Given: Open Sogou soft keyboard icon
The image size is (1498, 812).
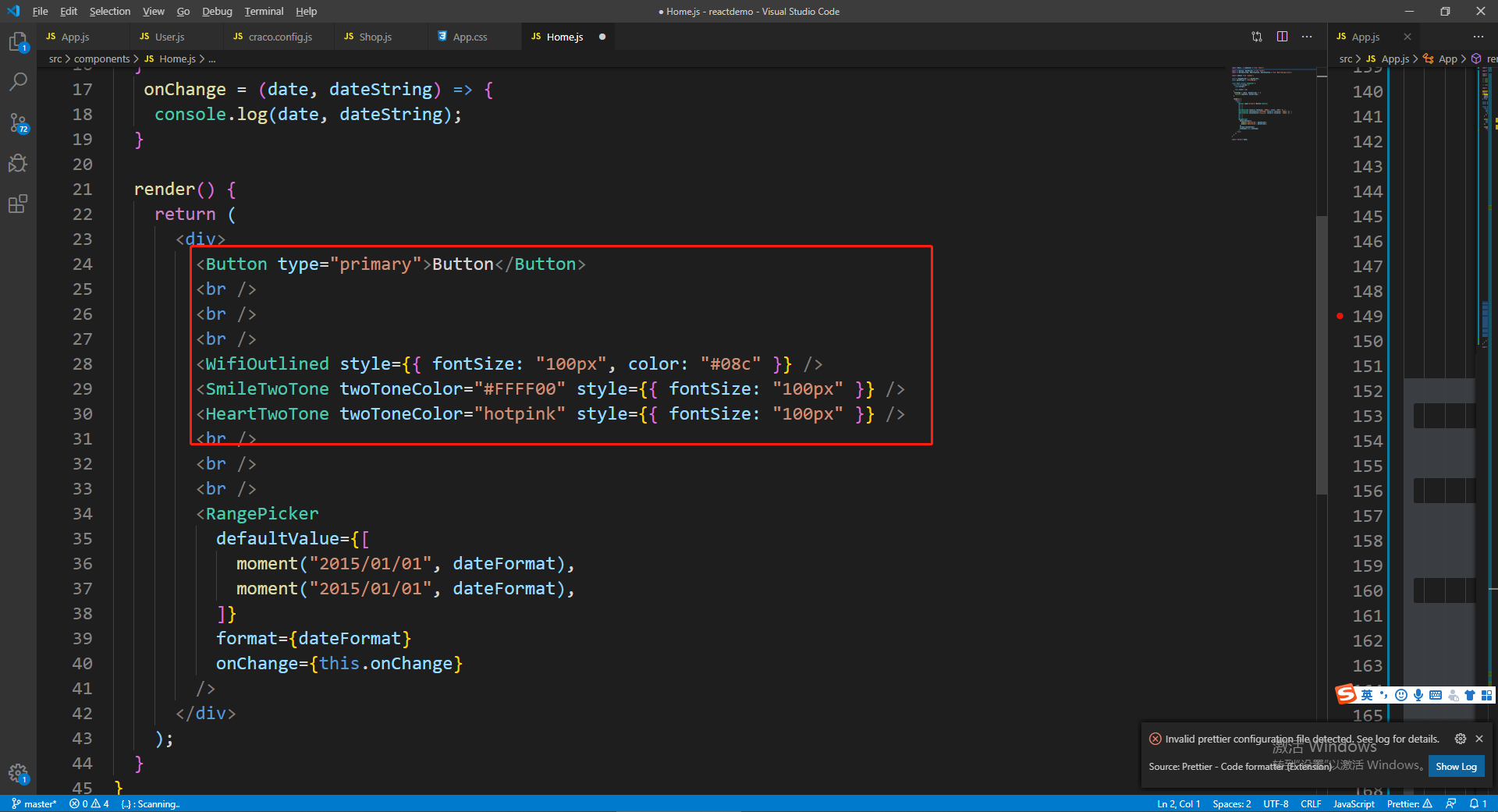Looking at the screenshot, I should pos(1436,695).
